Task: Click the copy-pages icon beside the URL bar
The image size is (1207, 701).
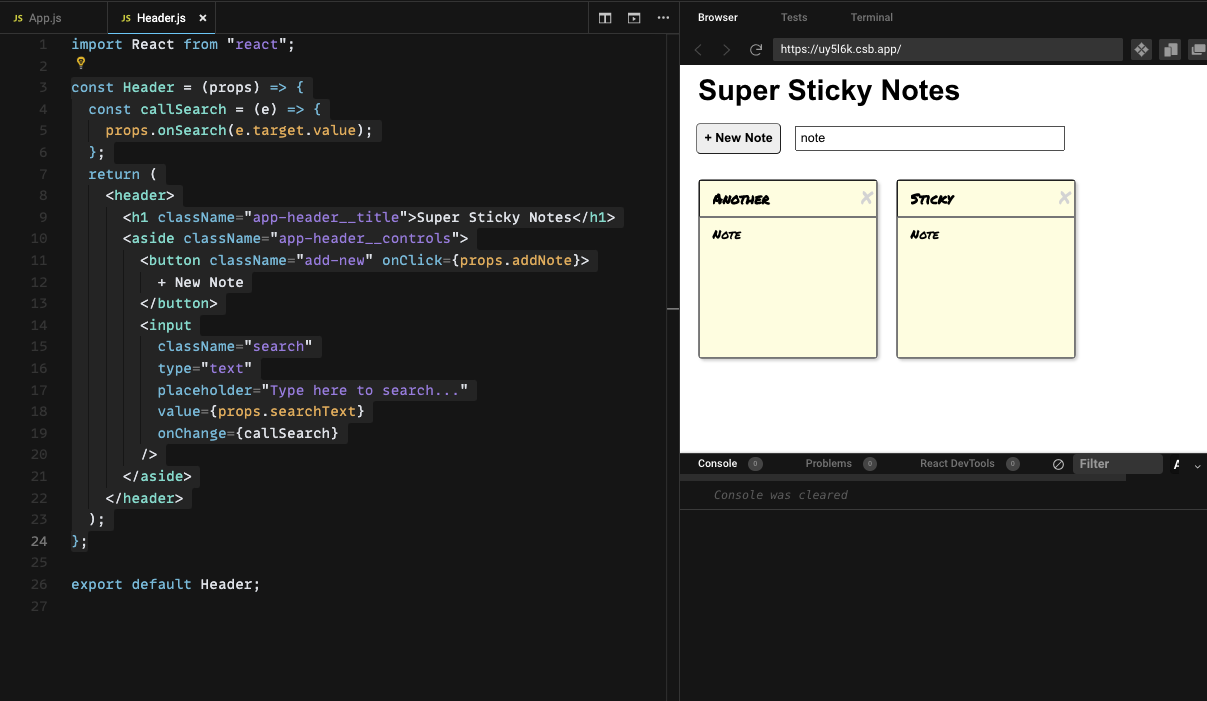Action: tap(1169, 49)
